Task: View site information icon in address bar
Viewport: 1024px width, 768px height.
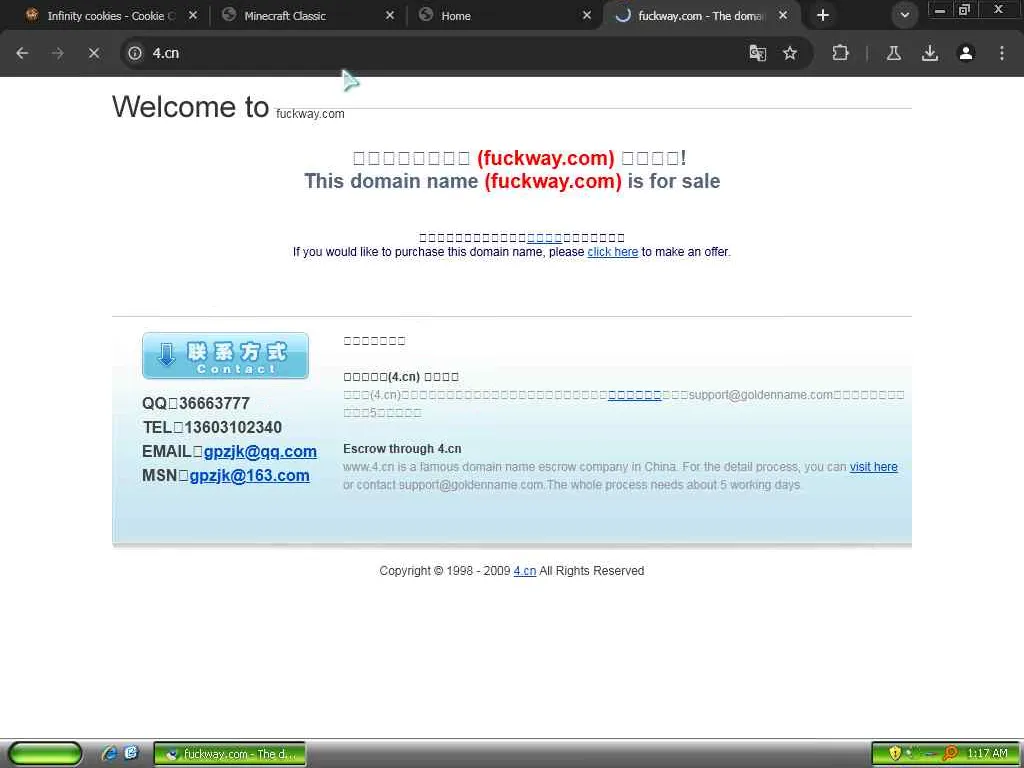Action: 135,53
